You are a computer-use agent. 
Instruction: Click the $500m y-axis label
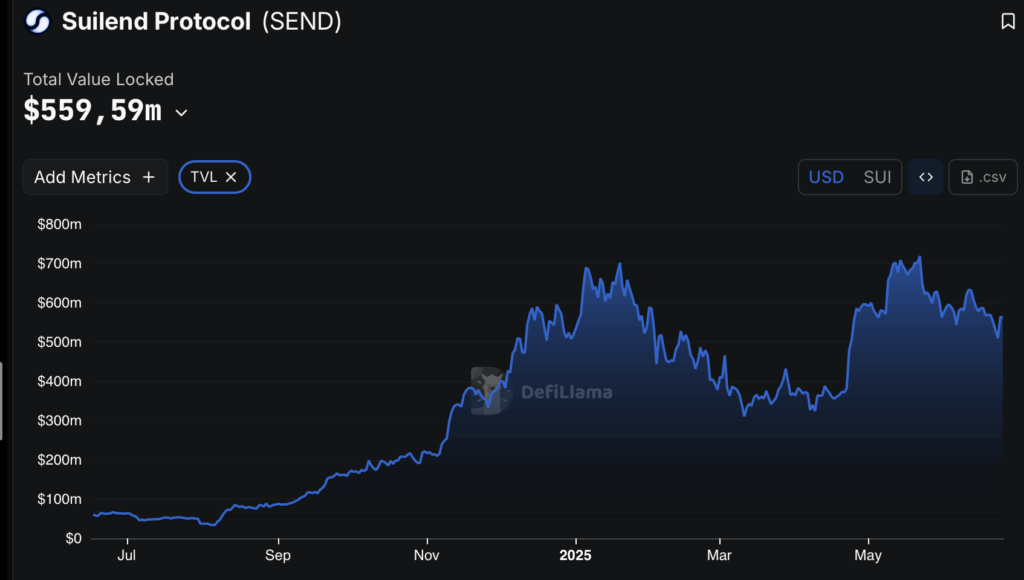pos(59,342)
